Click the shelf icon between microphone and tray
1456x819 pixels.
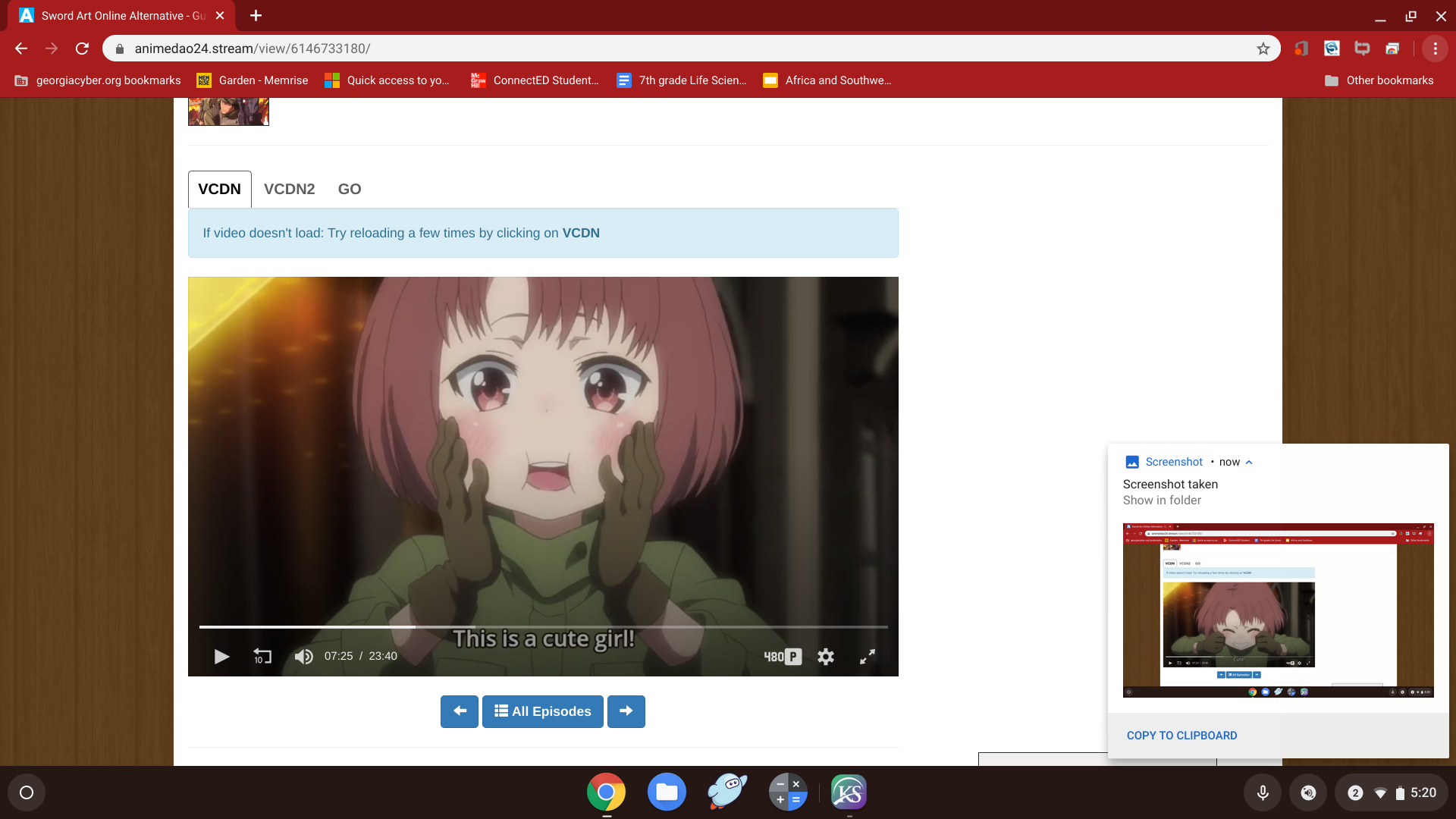1308,792
